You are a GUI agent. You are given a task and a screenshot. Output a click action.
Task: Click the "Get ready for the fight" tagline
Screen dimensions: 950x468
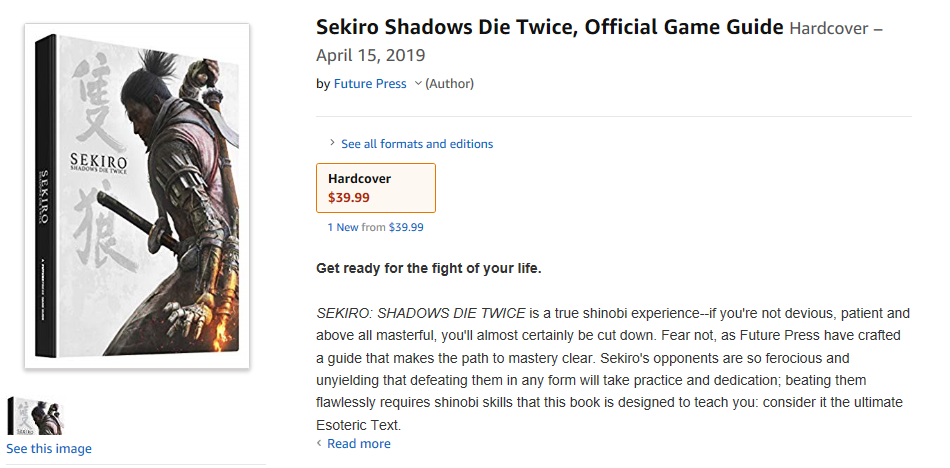(429, 268)
